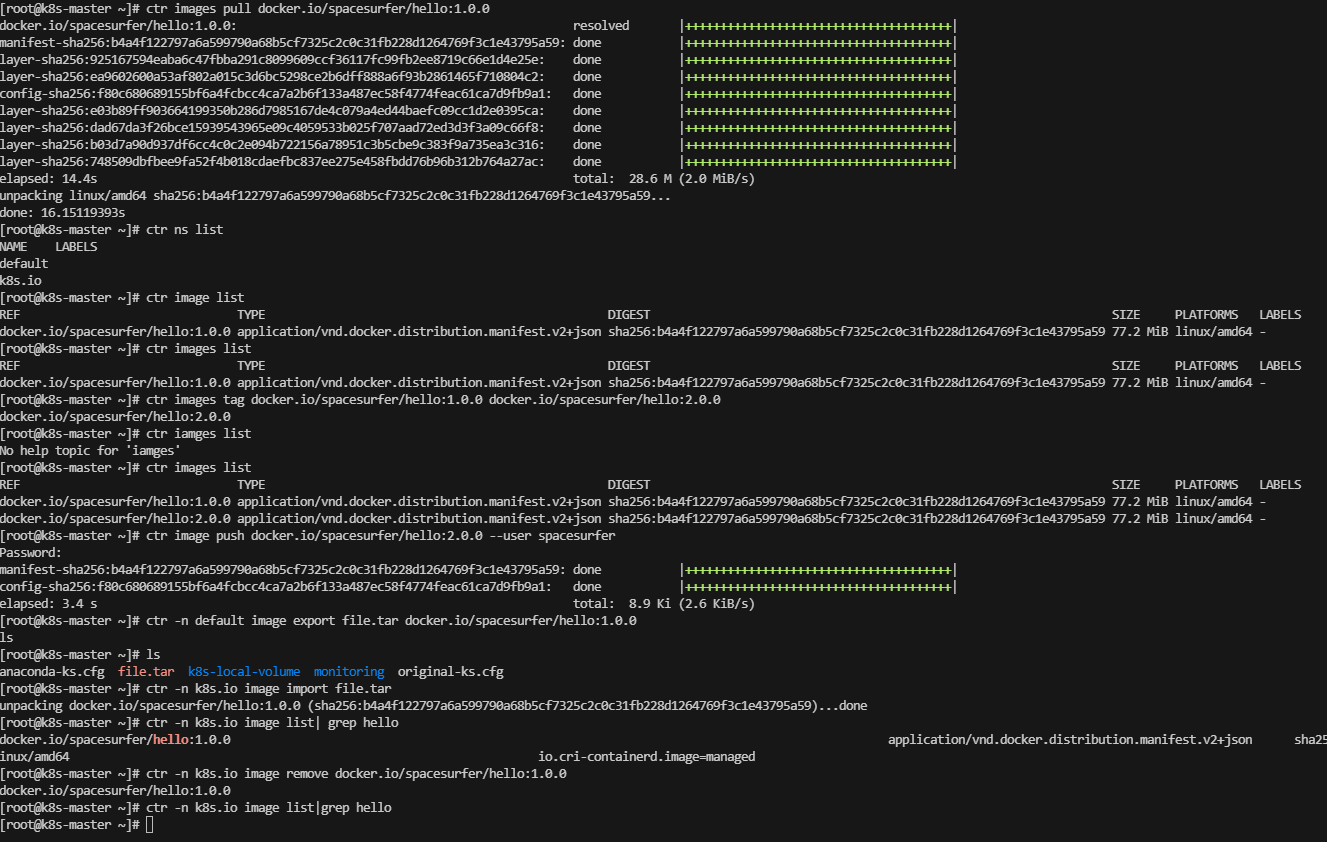Select the total 8.9 Ki push summary
Viewport: 1327px width, 842px height.
663,604
